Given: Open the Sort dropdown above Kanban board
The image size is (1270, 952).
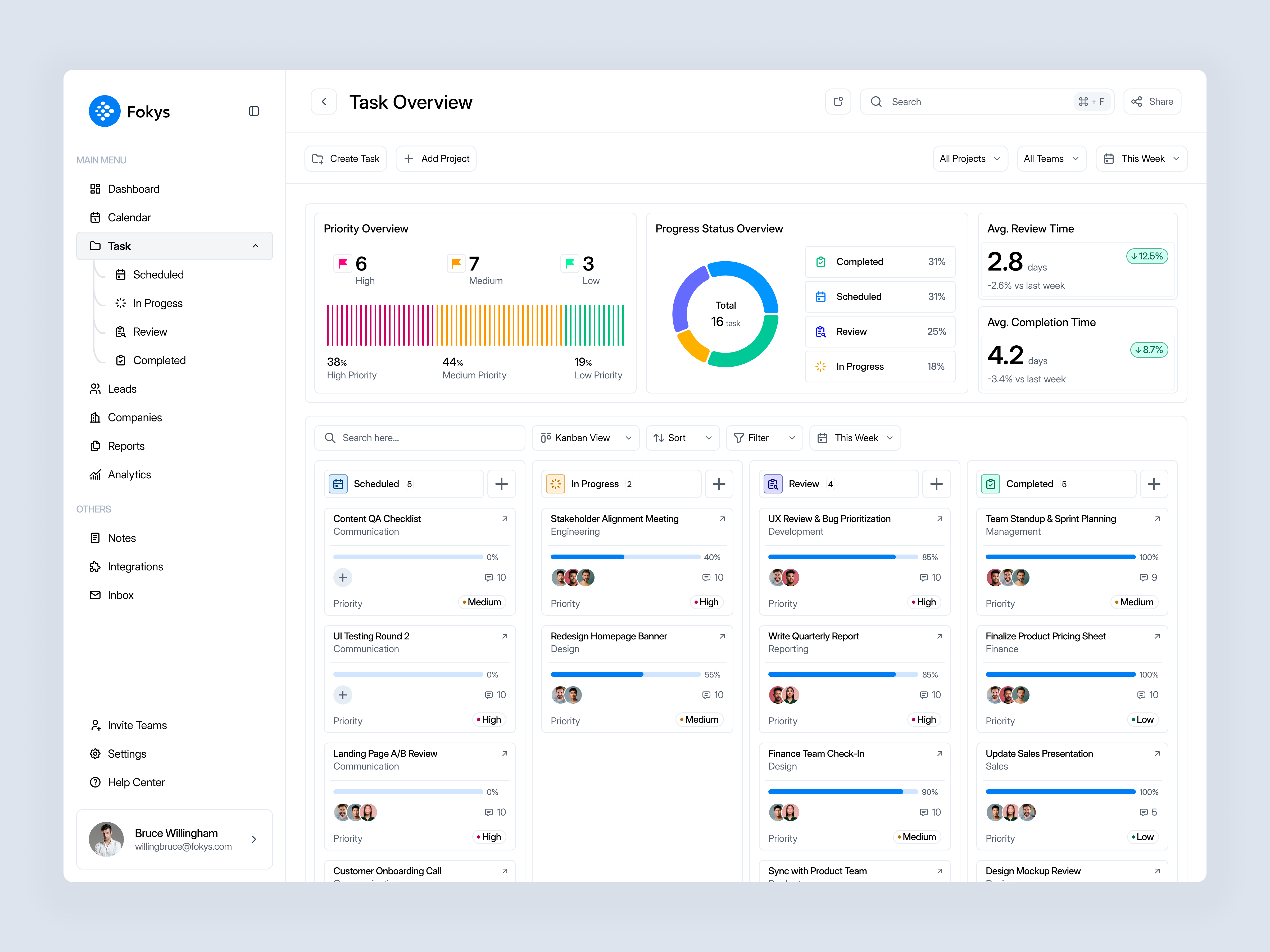Looking at the screenshot, I should click(x=682, y=437).
